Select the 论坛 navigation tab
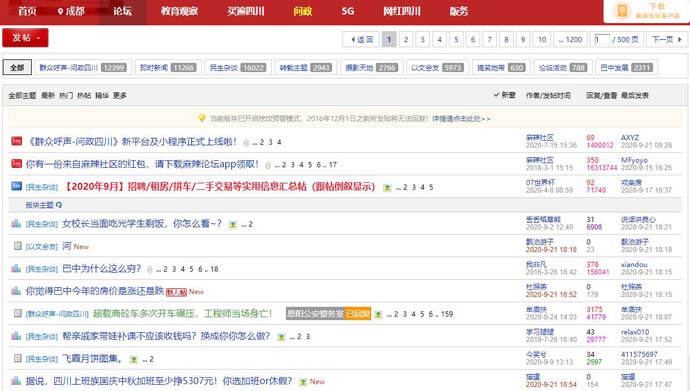 122,11
